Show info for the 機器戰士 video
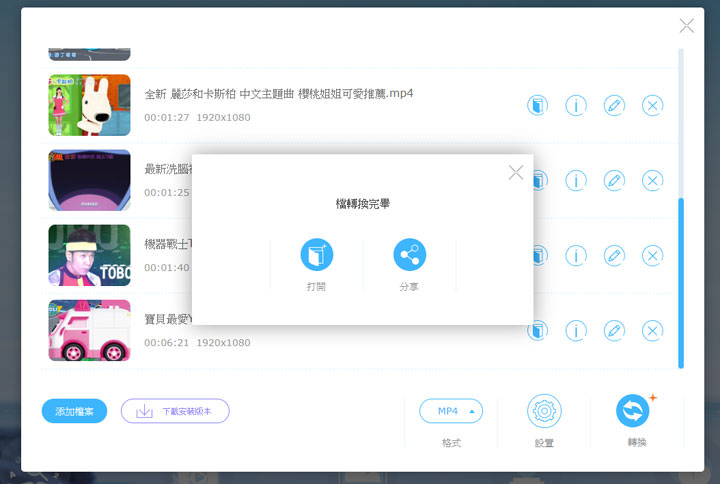The image size is (720, 484). coord(576,255)
